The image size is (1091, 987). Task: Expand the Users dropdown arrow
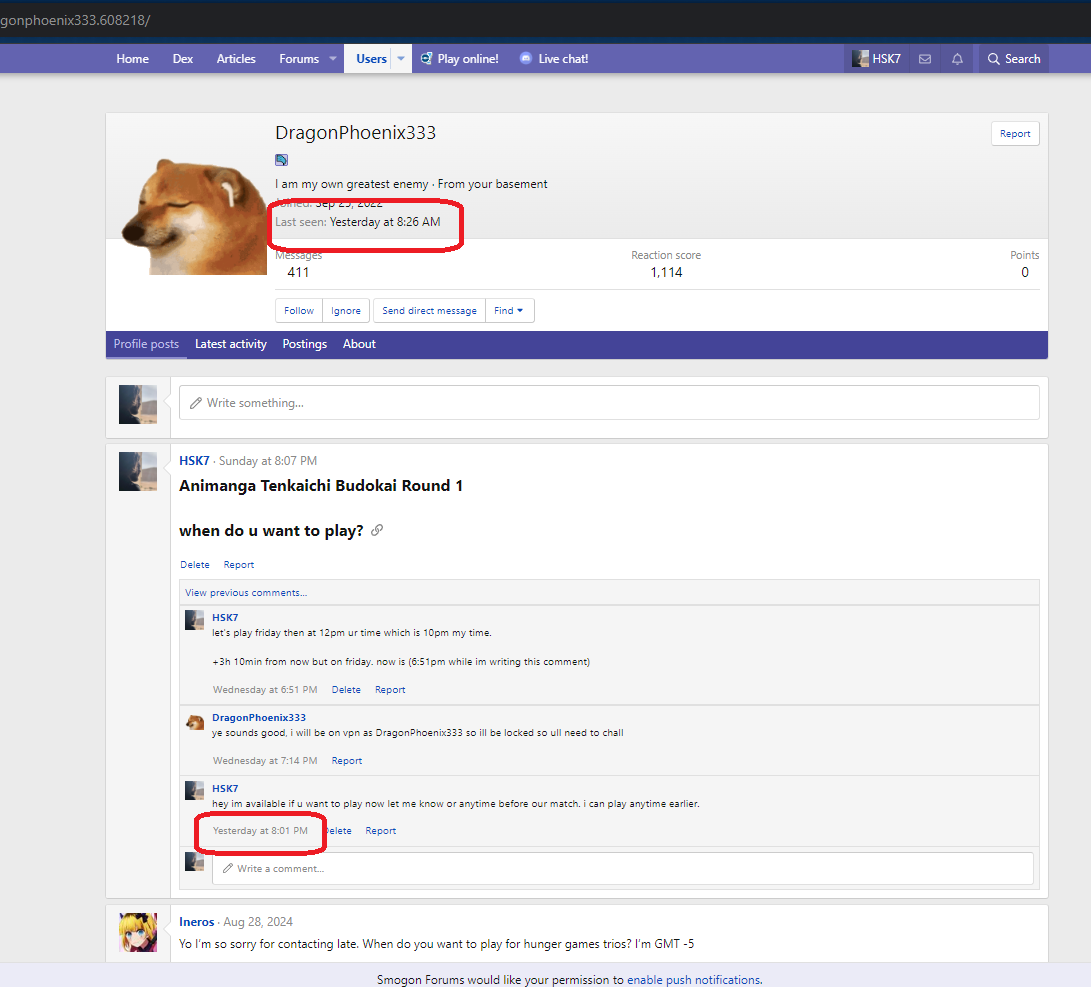pos(401,59)
